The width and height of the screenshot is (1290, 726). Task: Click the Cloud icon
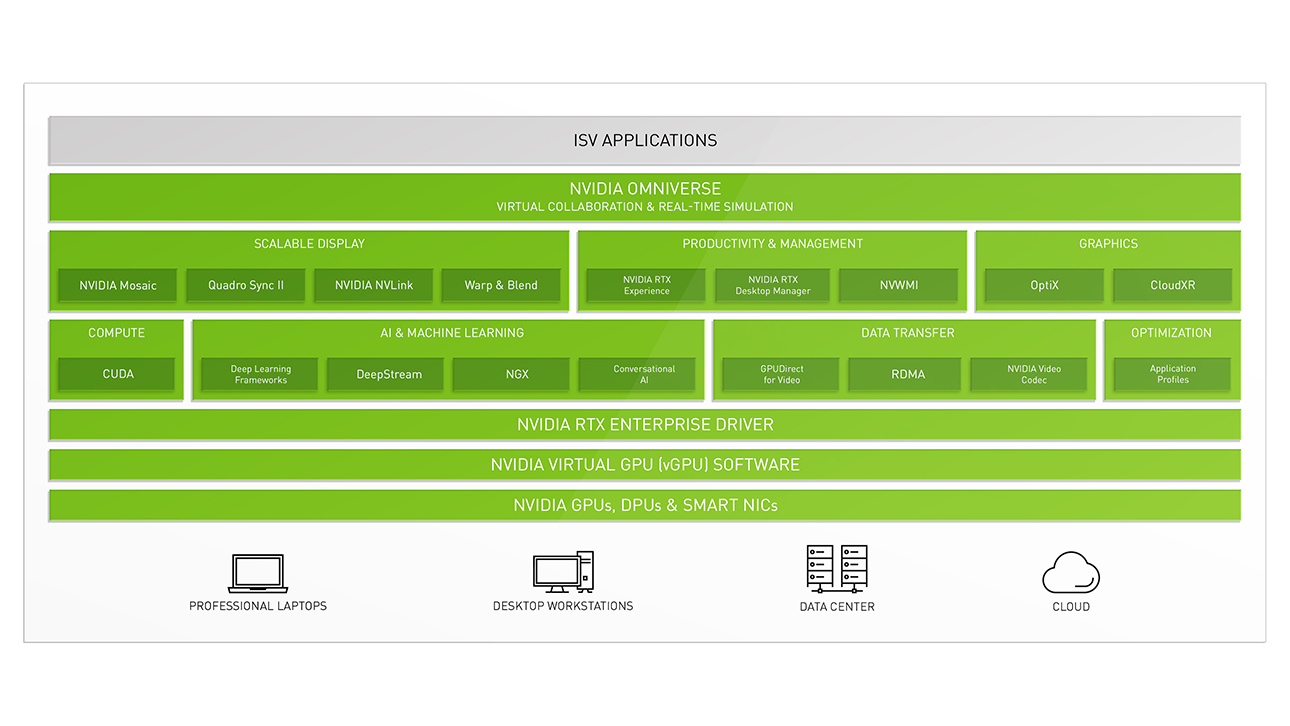pos(1071,574)
